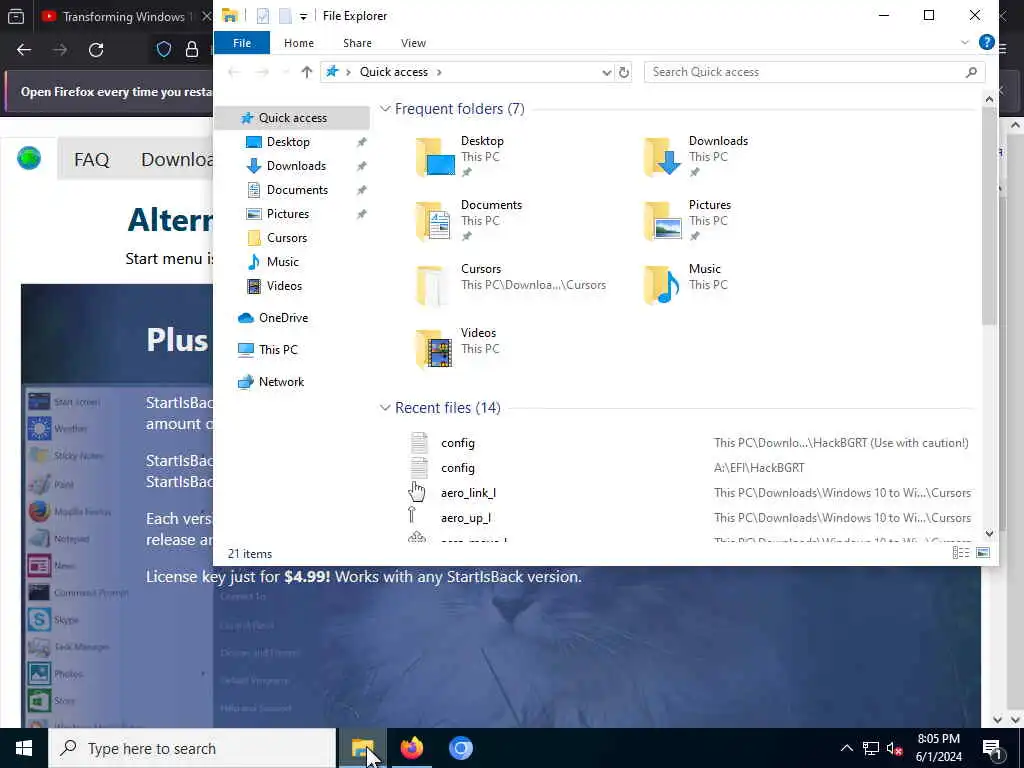The width and height of the screenshot is (1024, 768).
Task: Select Network in the navigation pane
Action: coord(281,382)
